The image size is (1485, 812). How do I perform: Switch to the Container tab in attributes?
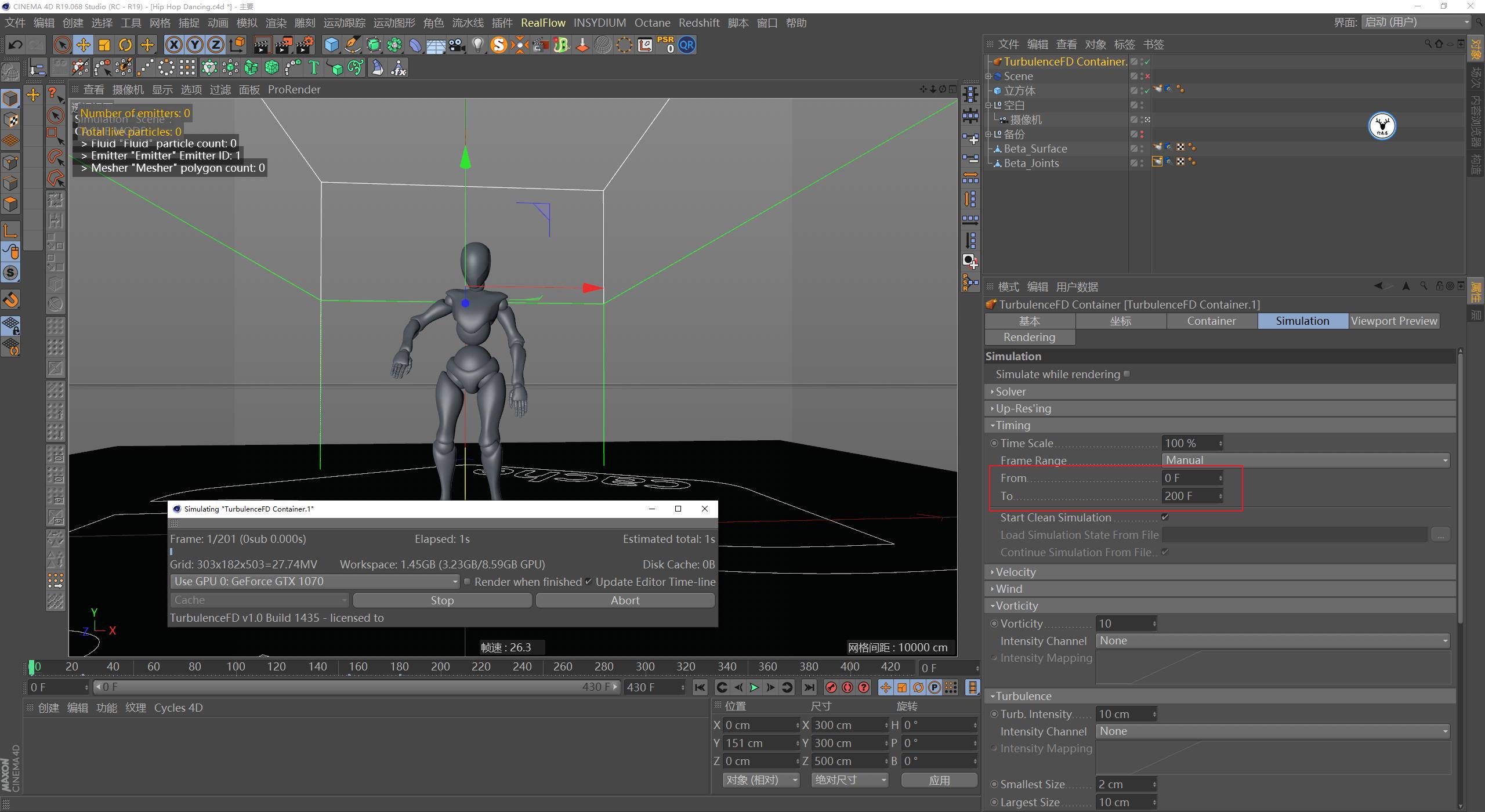pos(1211,321)
